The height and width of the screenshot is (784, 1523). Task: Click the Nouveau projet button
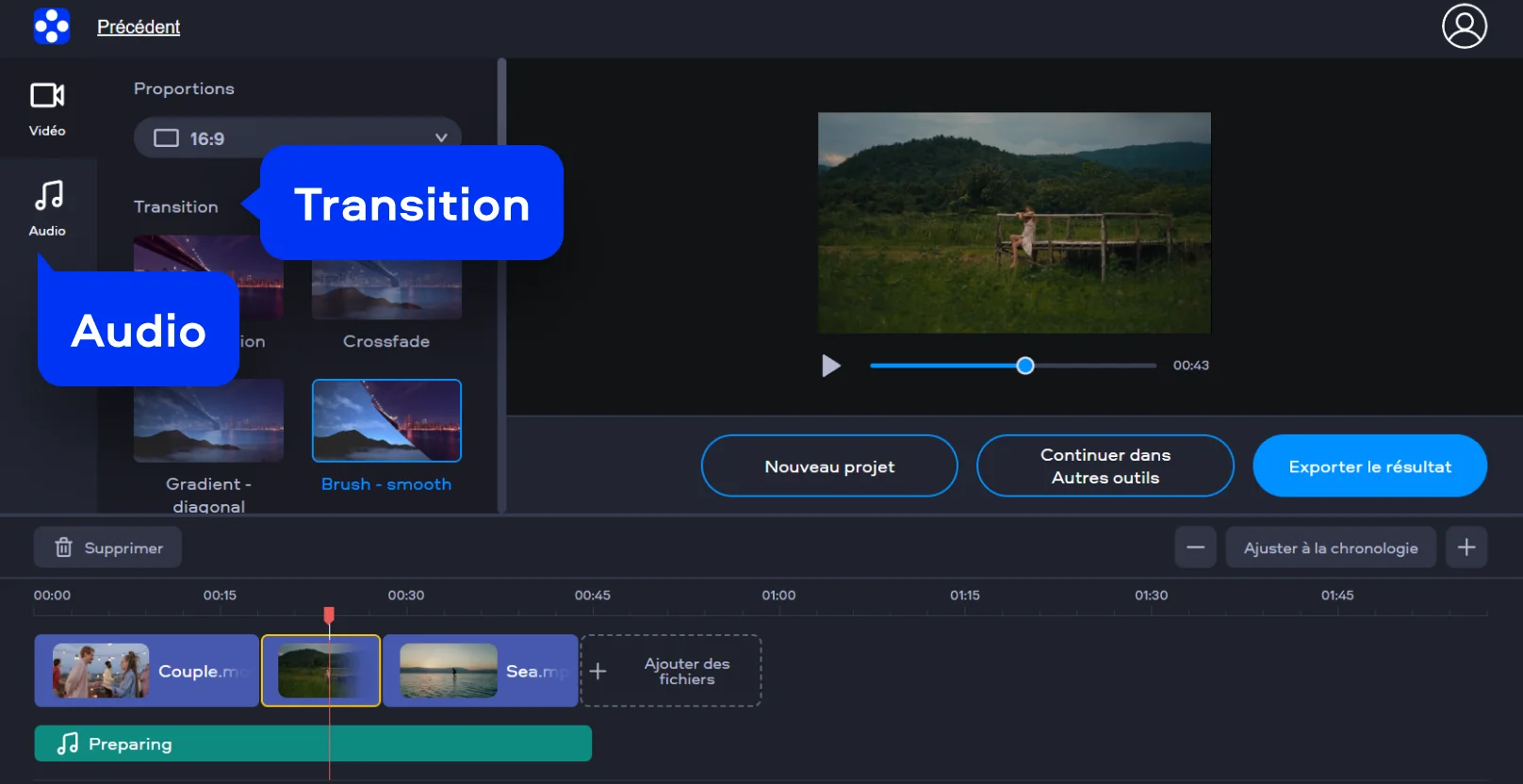coord(829,465)
